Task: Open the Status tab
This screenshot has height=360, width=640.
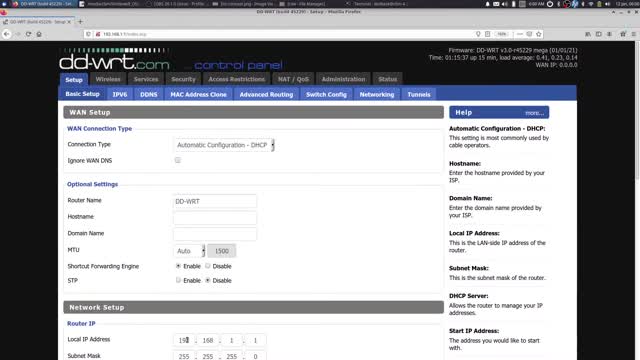Action: point(387,79)
